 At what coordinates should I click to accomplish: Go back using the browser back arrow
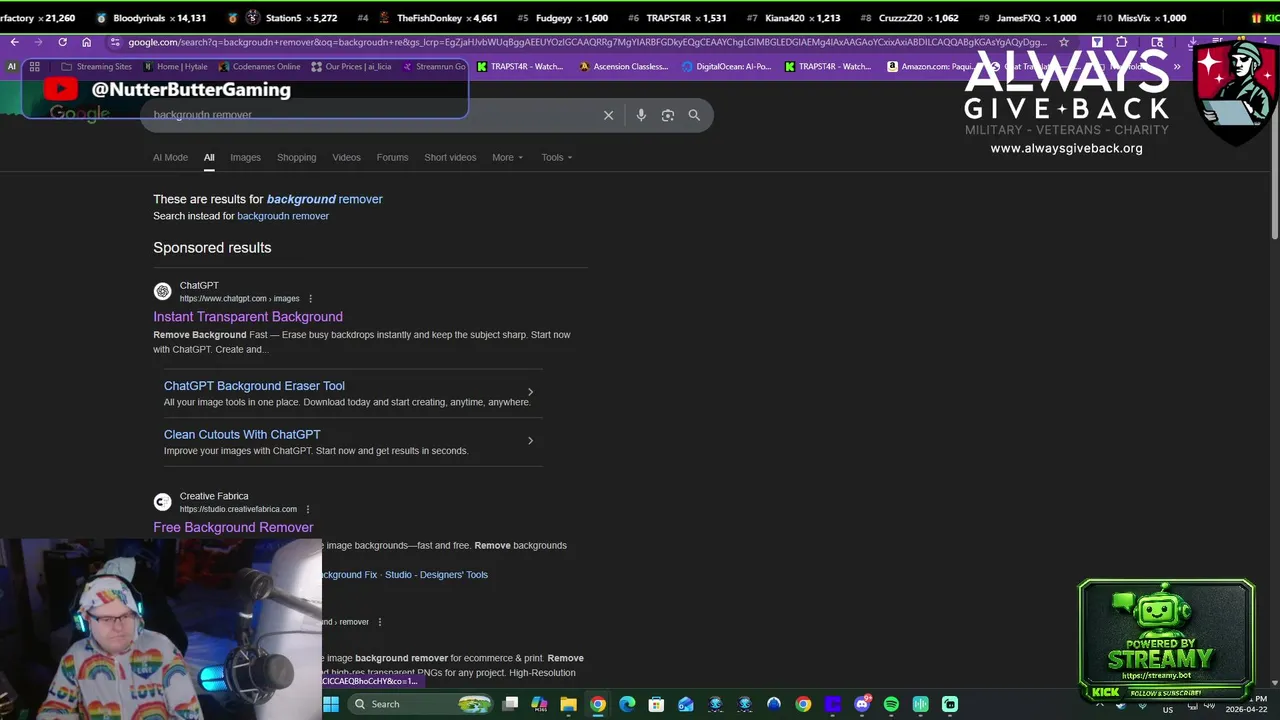pos(15,42)
